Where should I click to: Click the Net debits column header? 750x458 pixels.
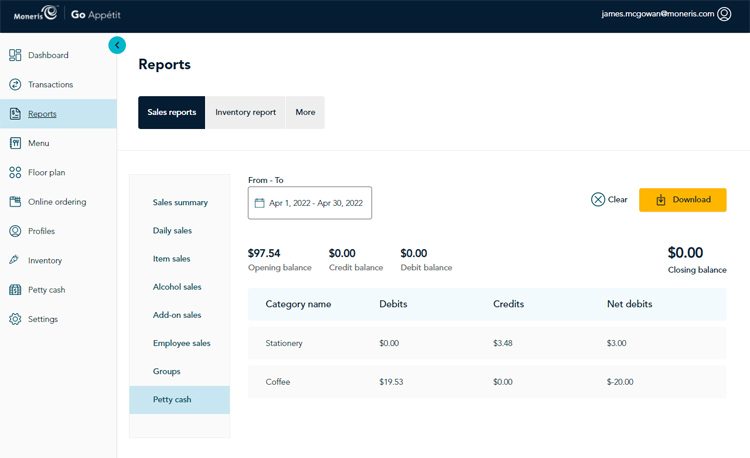coord(629,304)
